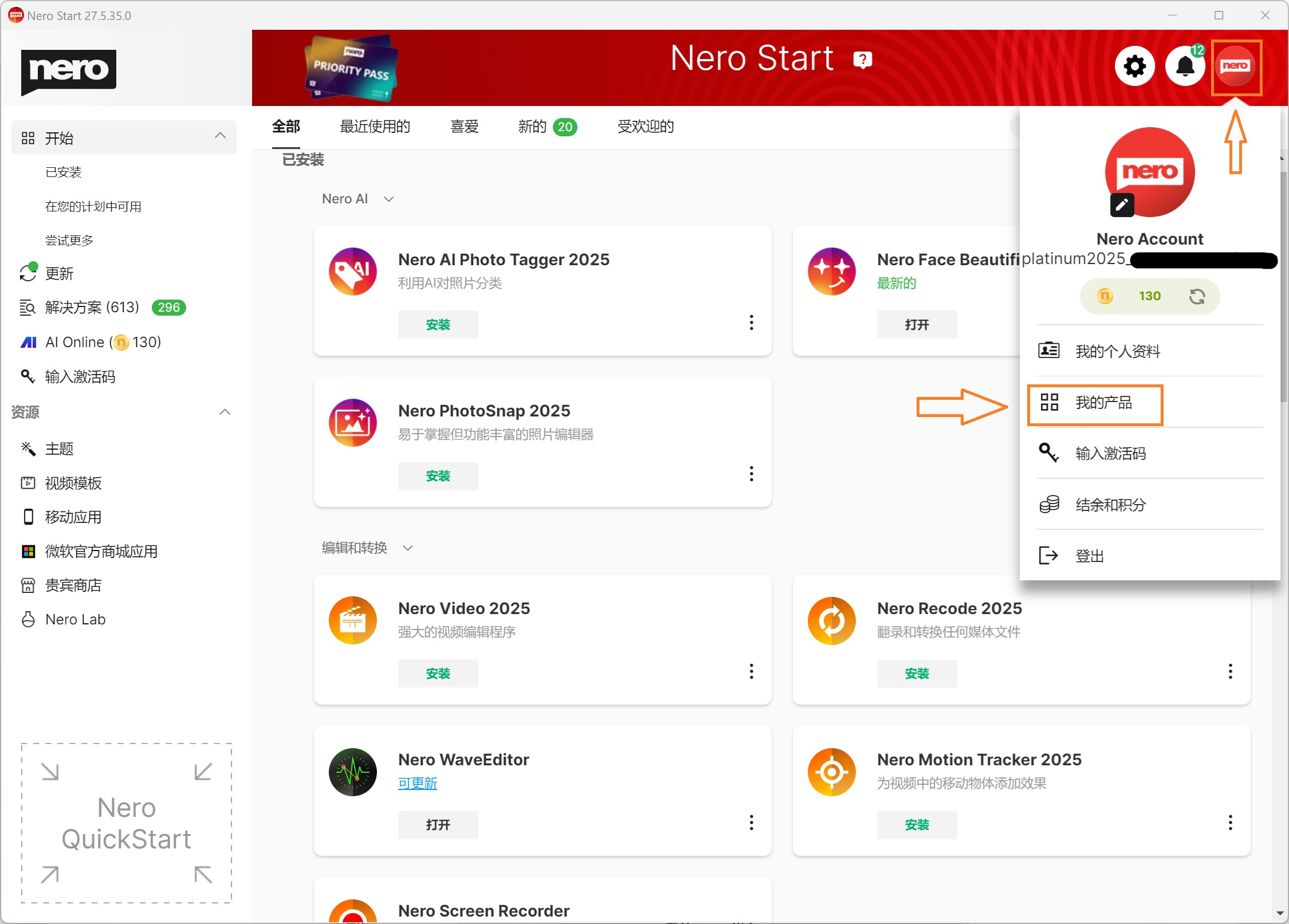Click the edit pencil on profile picture

(1122, 205)
